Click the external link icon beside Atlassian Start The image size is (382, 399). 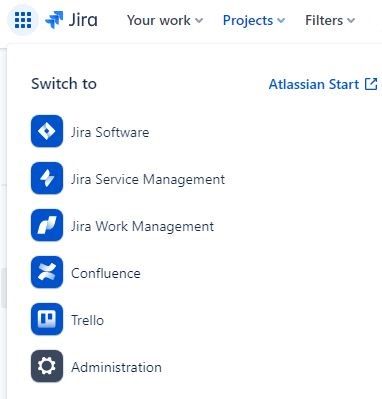click(371, 84)
